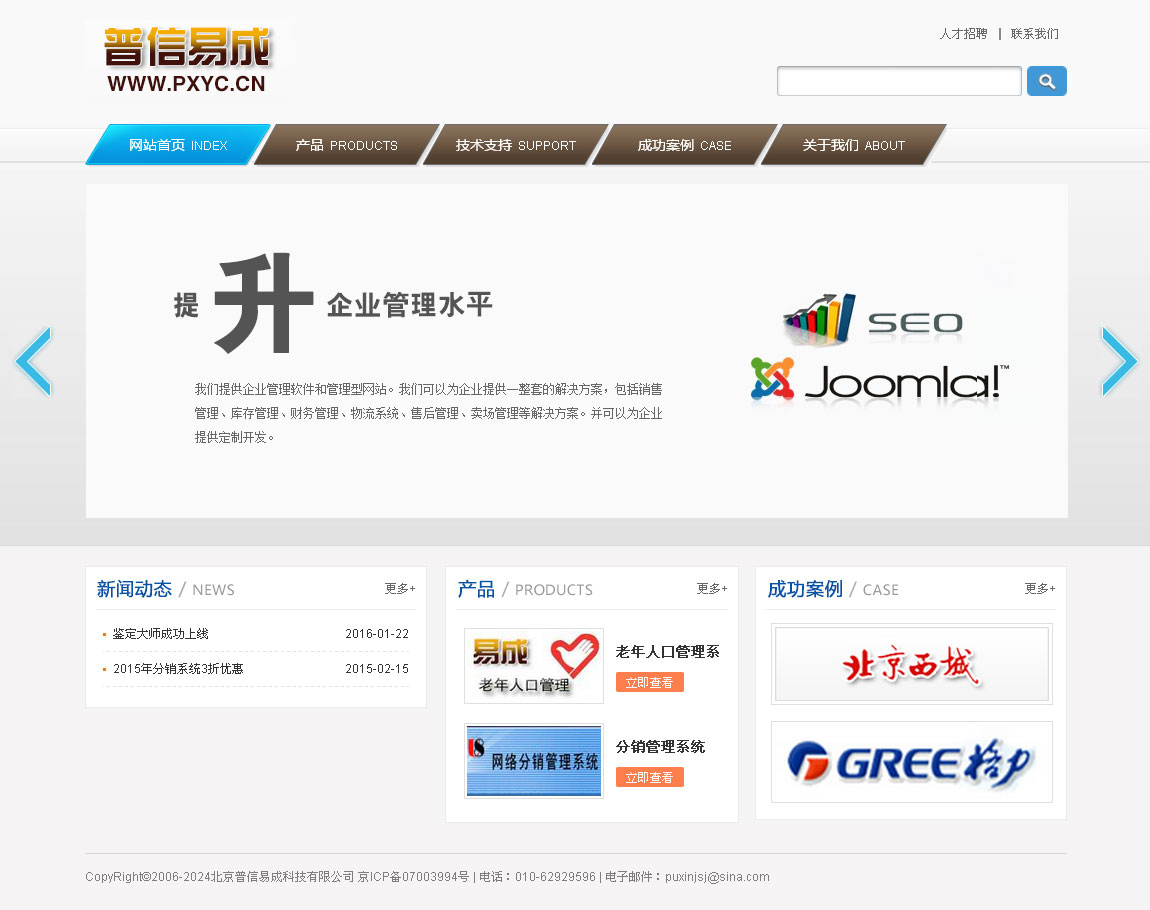Click the 提升企业管理水平 banner headline

click(x=333, y=304)
